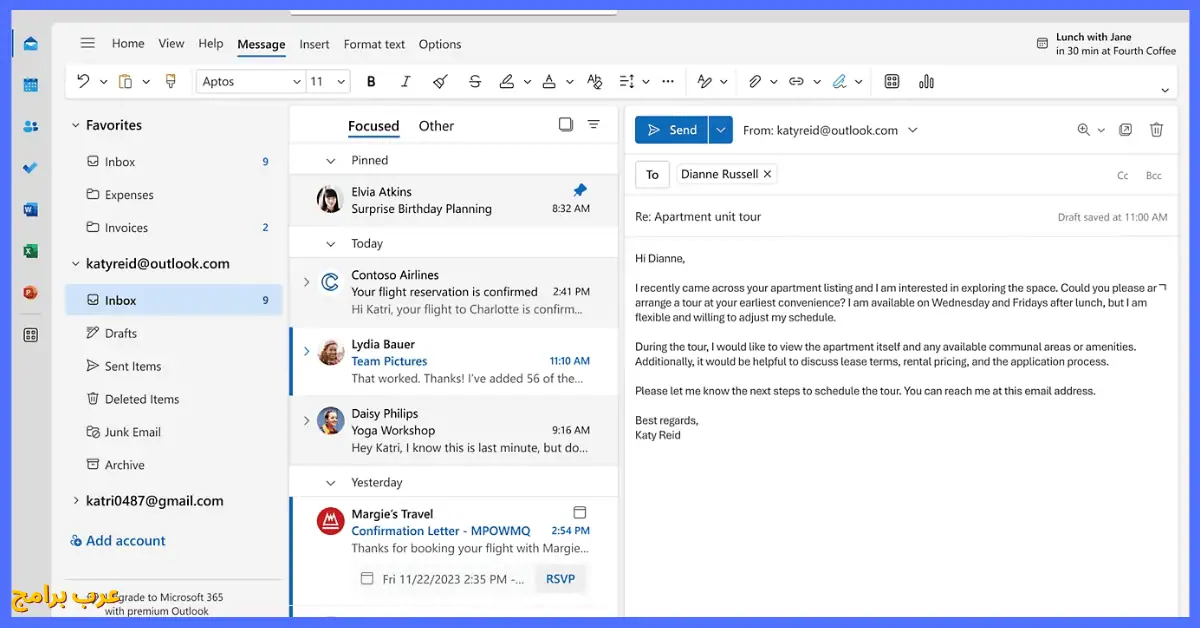Image resolution: width=1200 pixels, height=628 pixels.
Task: Open the highlight color dropdown arrow
Action: click(x=527, y=82)
